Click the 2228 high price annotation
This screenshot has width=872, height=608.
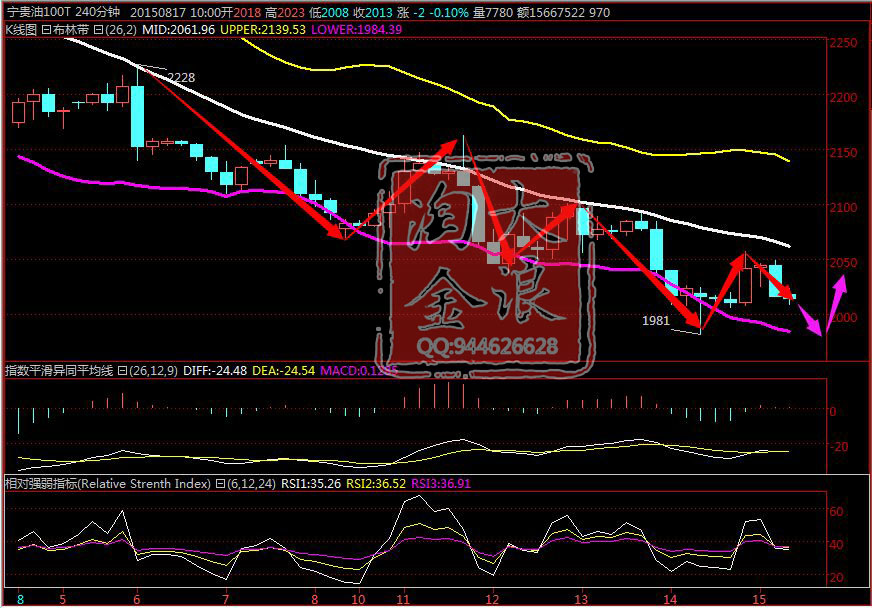click(x=181, y=78)
